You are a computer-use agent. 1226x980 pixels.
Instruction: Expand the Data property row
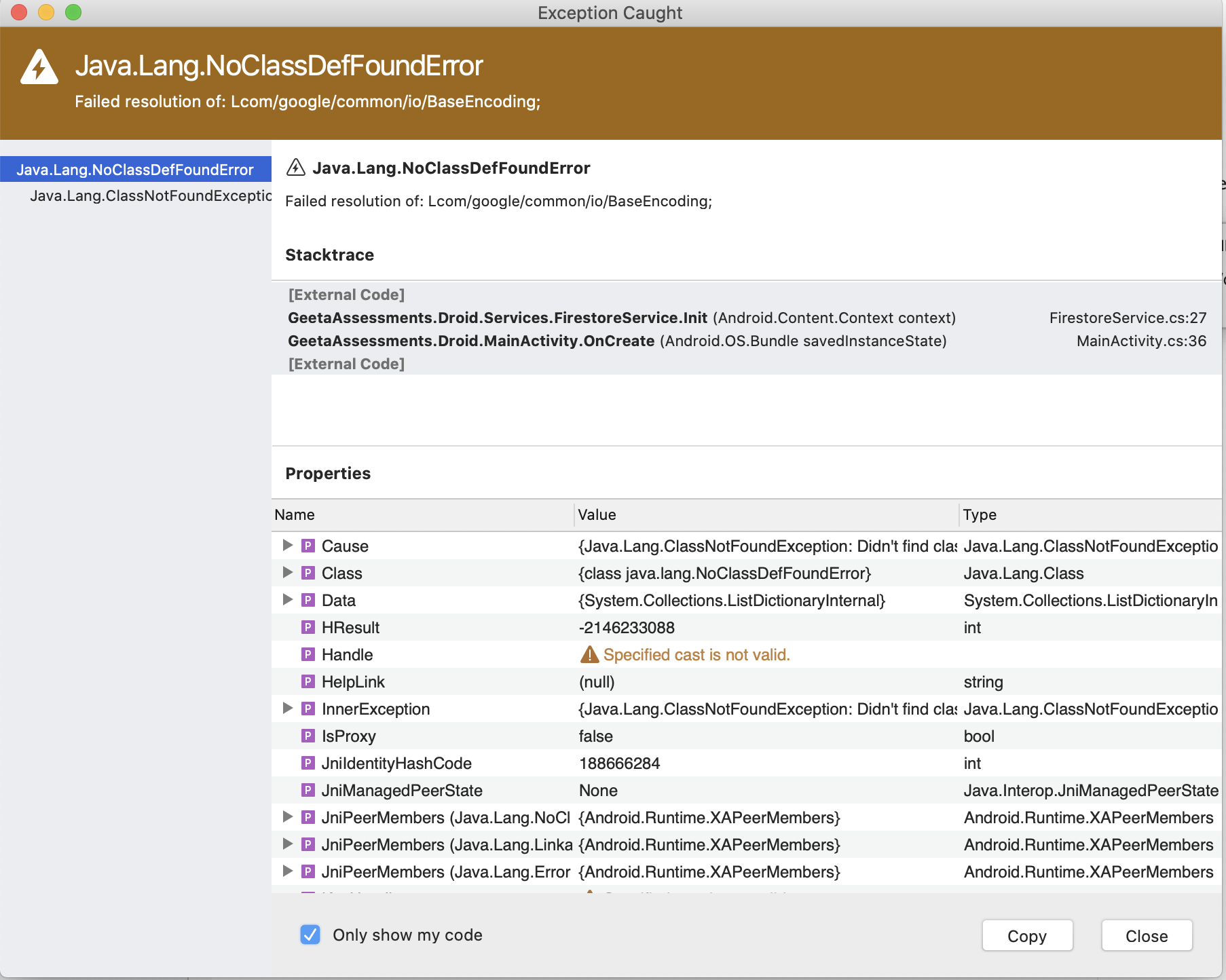coord(287,599)
